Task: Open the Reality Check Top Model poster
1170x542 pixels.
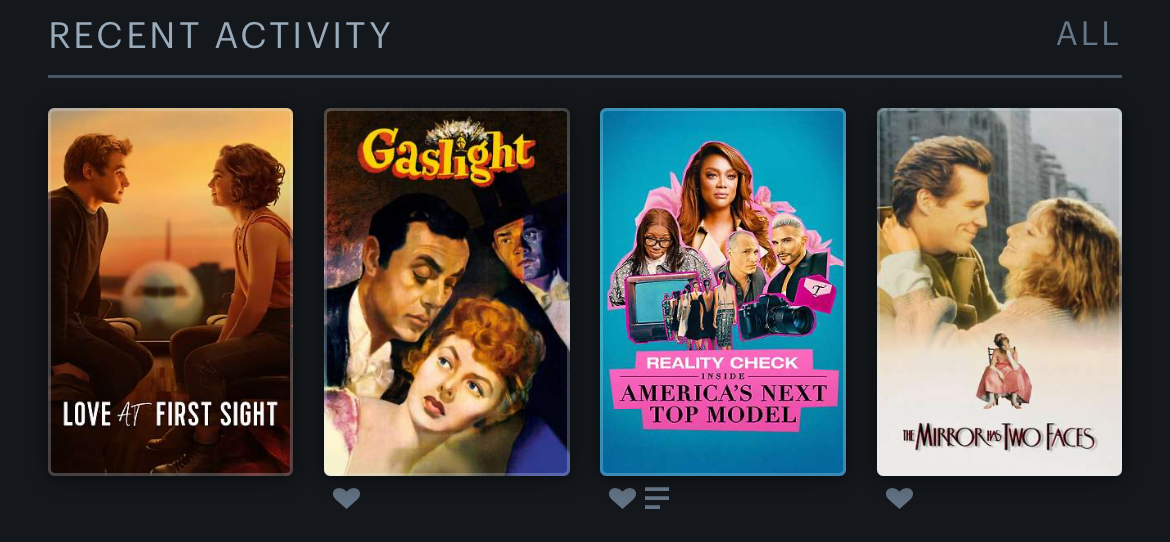Action: 723,292
